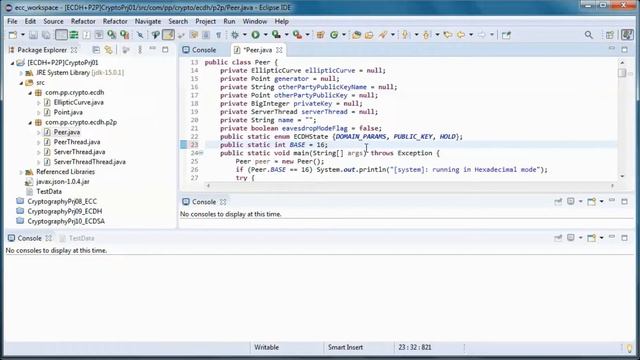Image resolution: width=640 pixels, height=360 pixels.
Task: Open the Back history dropdown arrow
Action: [x=471, y=35]
